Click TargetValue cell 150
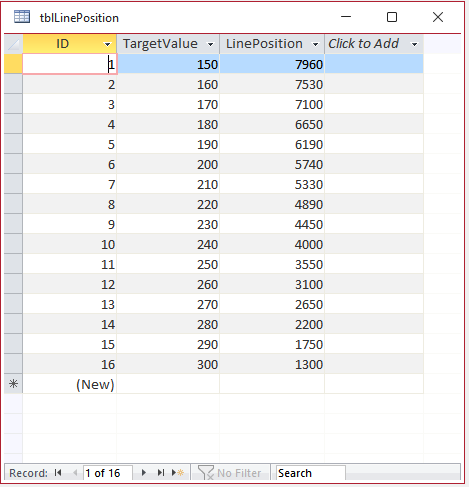This screenshot has height=487, width=469. [168, 64]
